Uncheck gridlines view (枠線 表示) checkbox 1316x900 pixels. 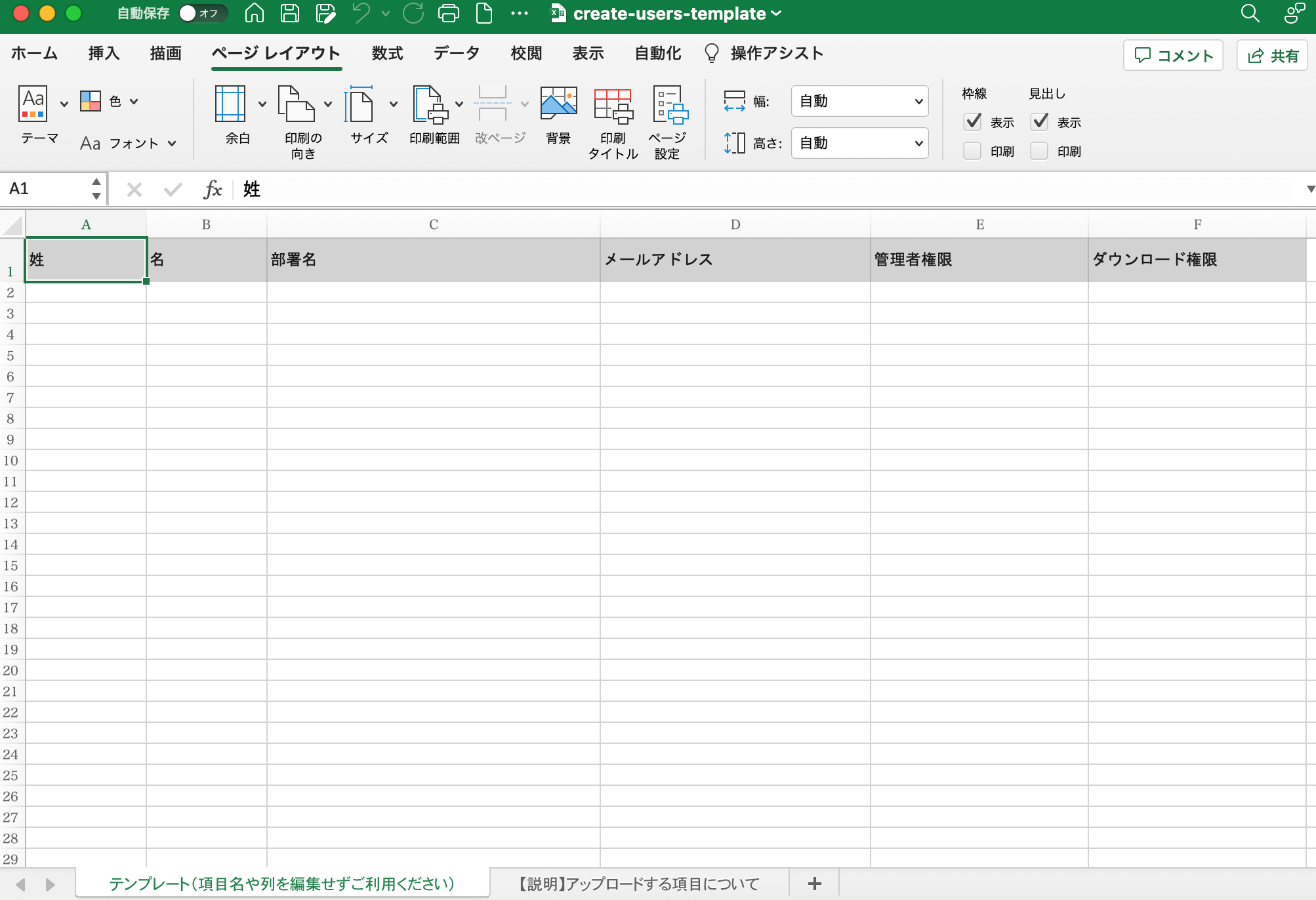point(972,122)
